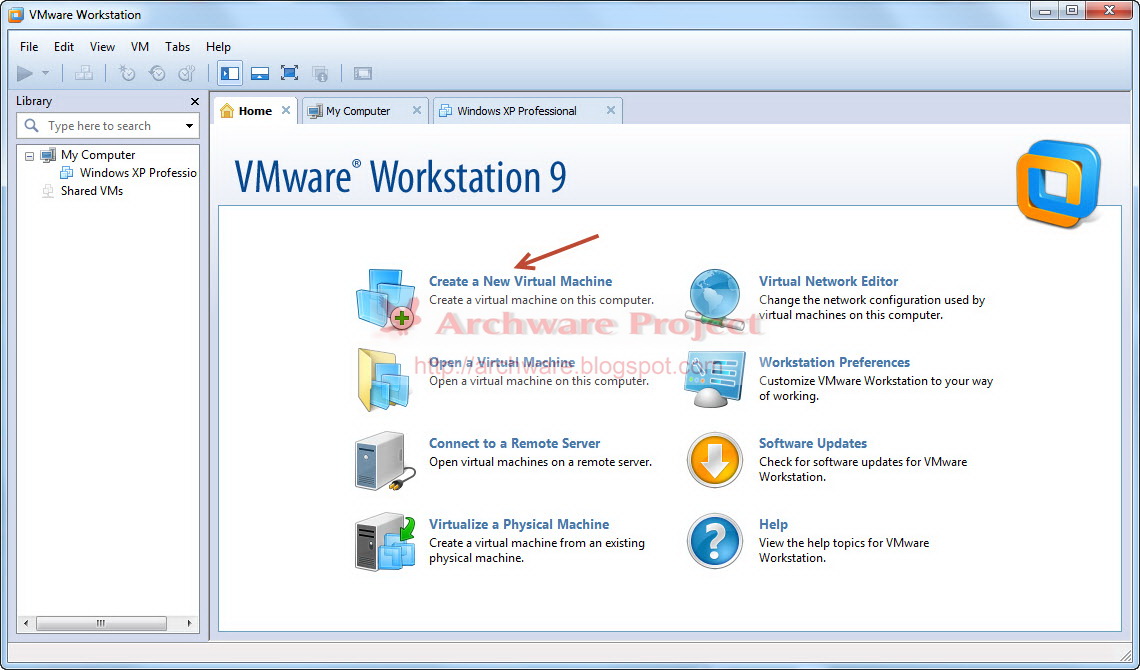Open the Virtual Network Editor link
This screenshot has width=1140, height=670.
[829, 281]
